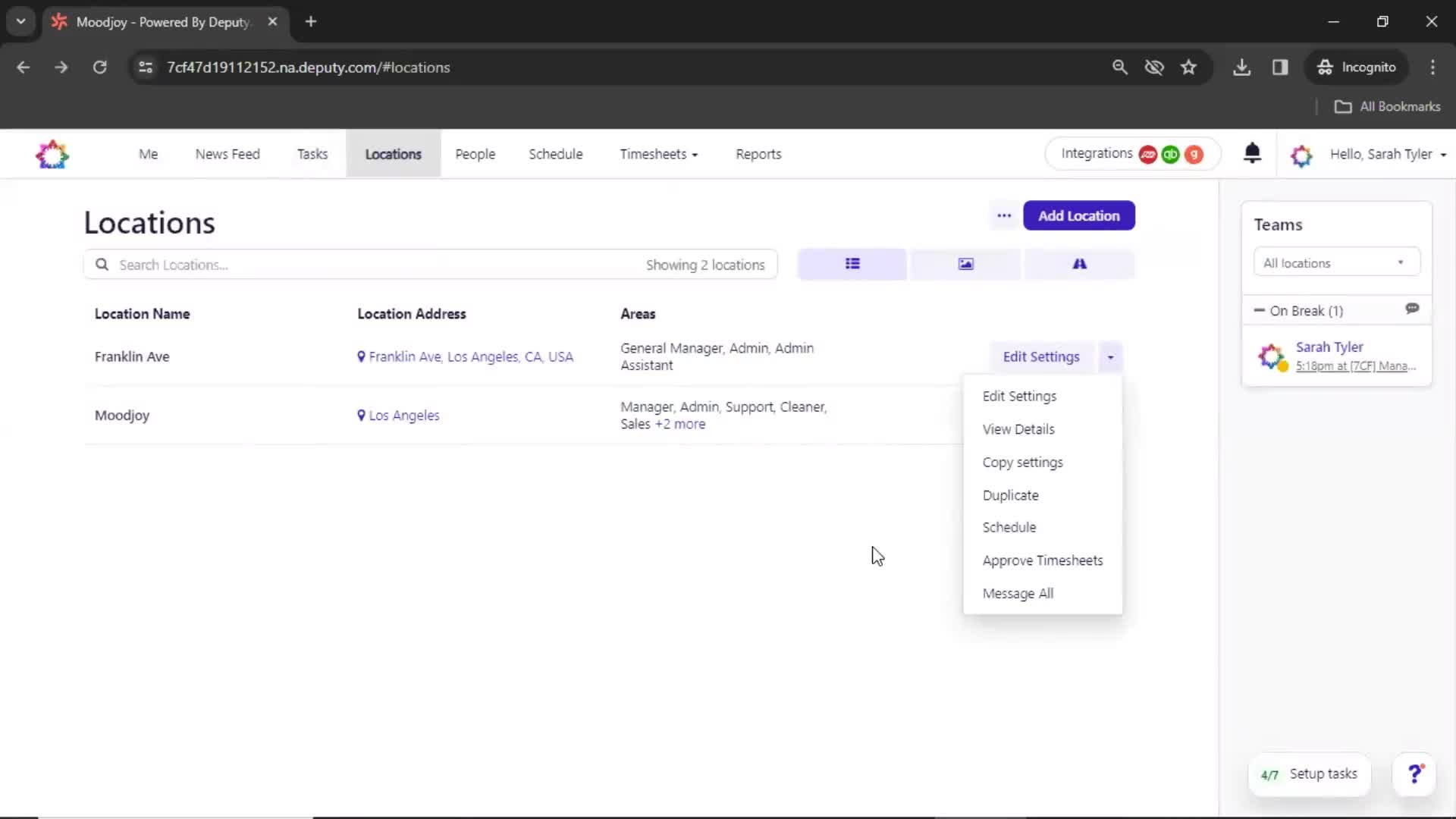Select the photo/gallery view icon
This screenshot has width=1456, height=819.
(966, 263)
